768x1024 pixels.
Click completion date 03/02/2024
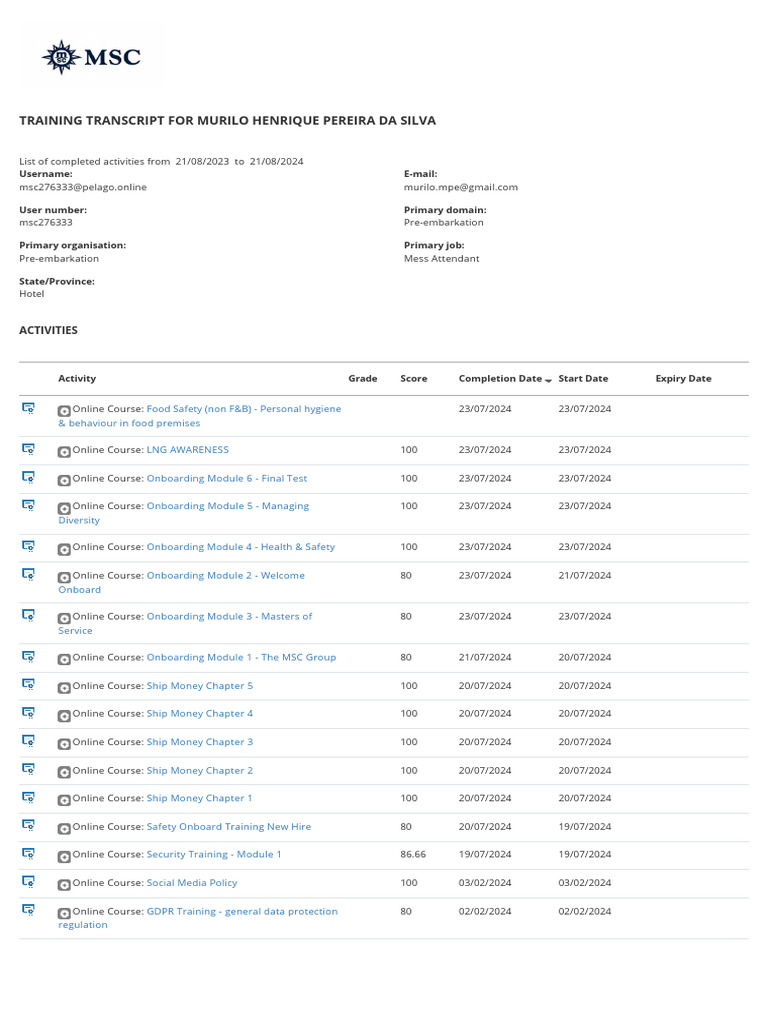pyautogui.click(x=485, y=883)
